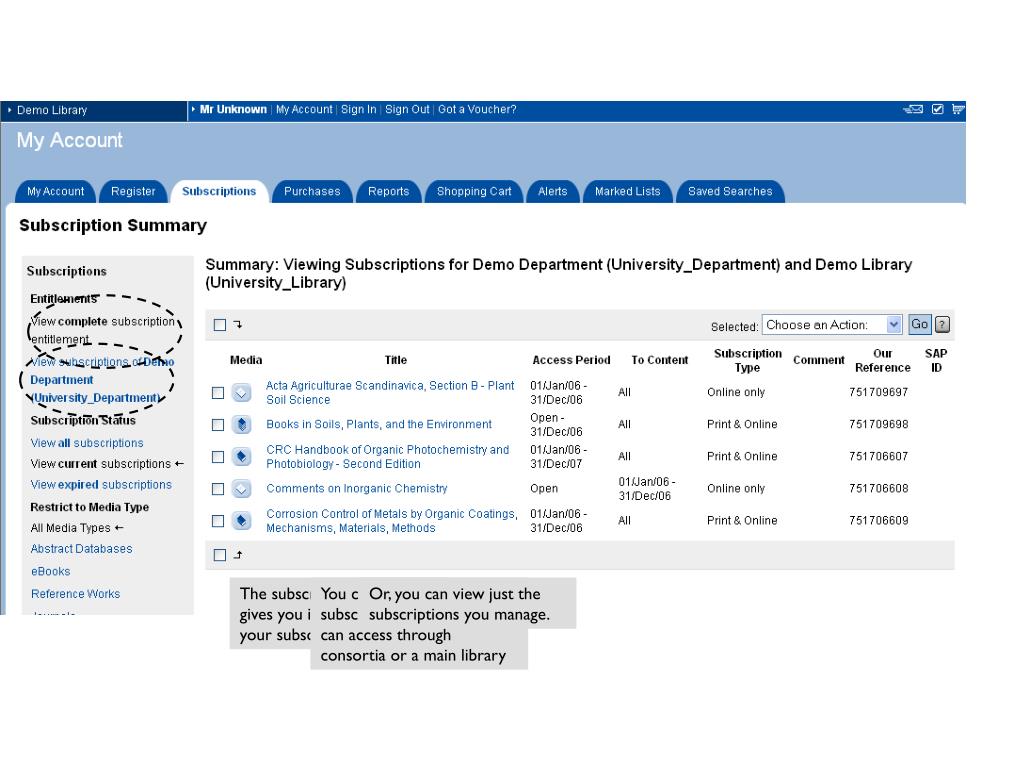Click arrow icon beside bottom select-all checkbox
The image size is (1024, 768).
coord(238,554)
